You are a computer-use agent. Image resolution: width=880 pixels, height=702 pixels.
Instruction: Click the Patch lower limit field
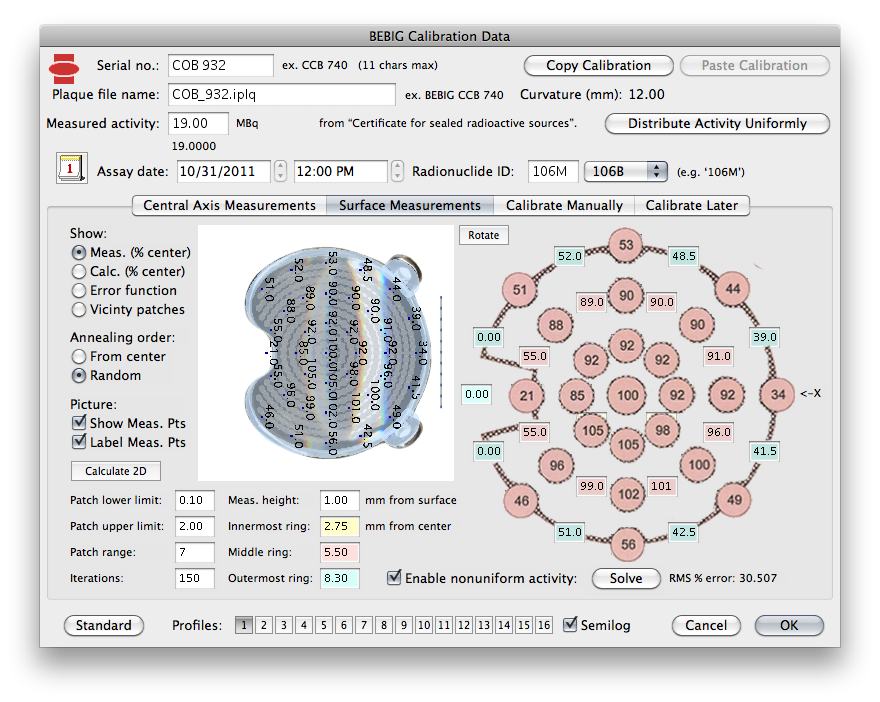coord(195,501)
